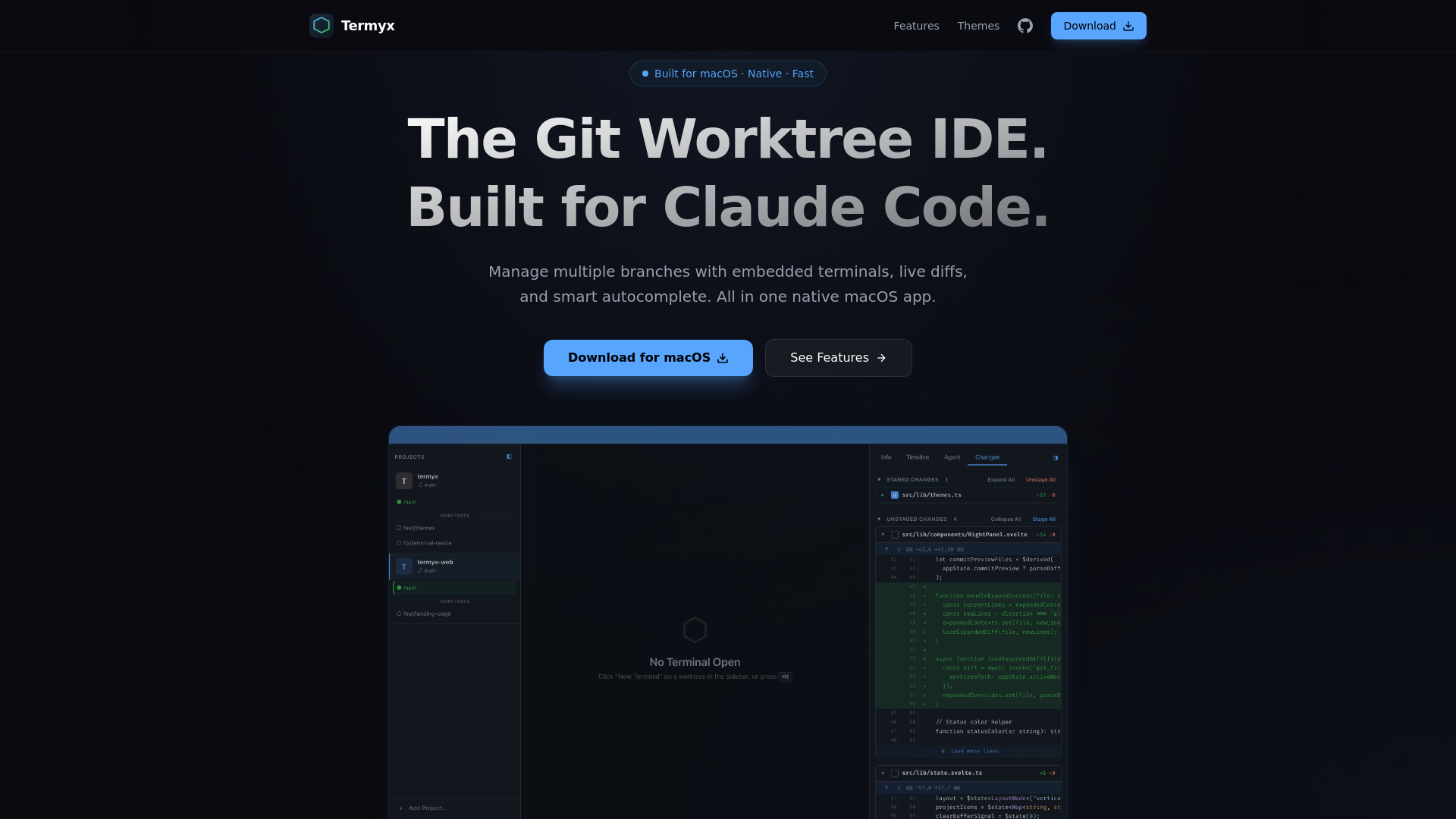Expand both directions in RightPanel.svelte diff header
Screen dimensions: 1456x819
(x=899, y=549)
